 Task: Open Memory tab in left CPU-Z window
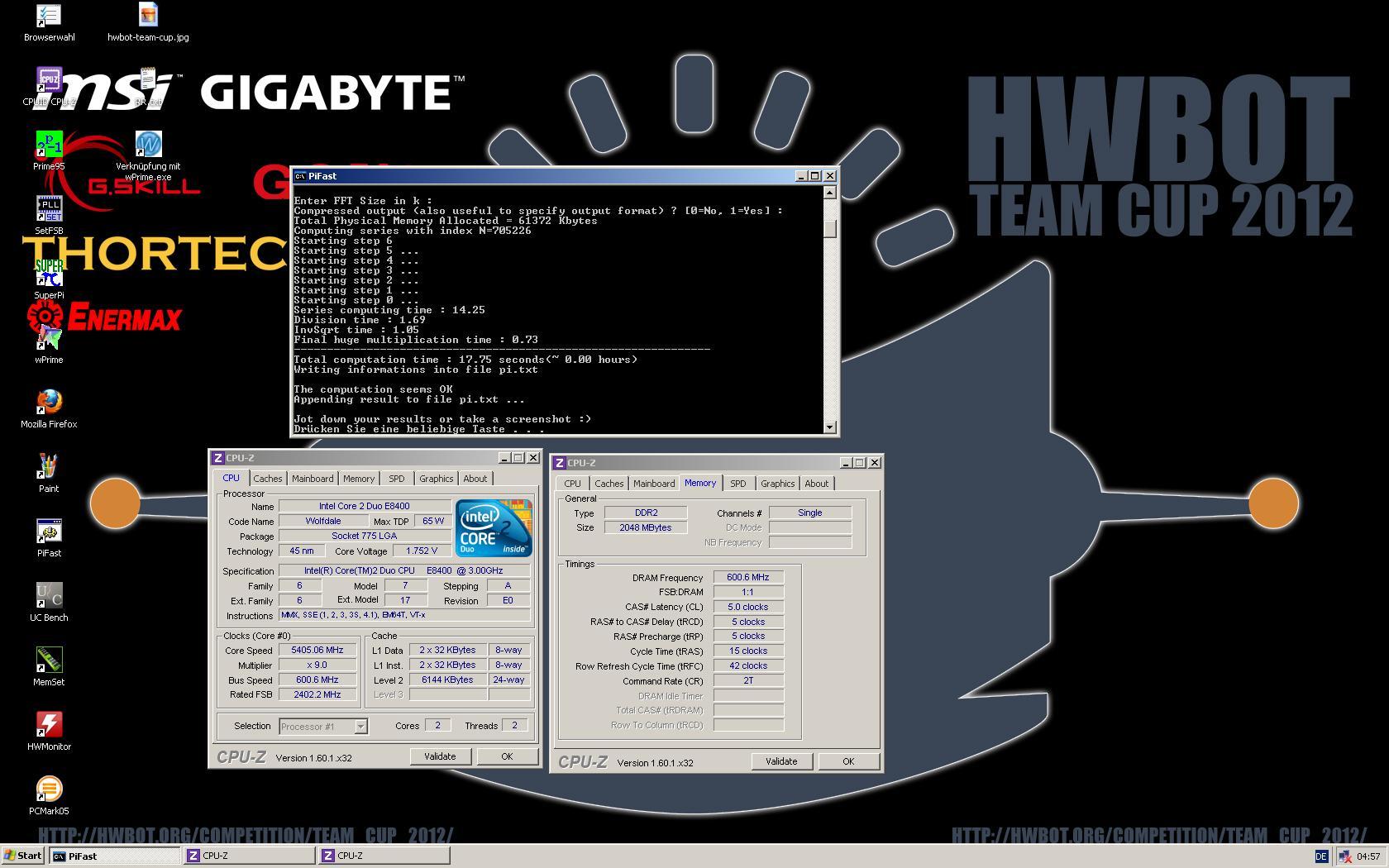359,479
